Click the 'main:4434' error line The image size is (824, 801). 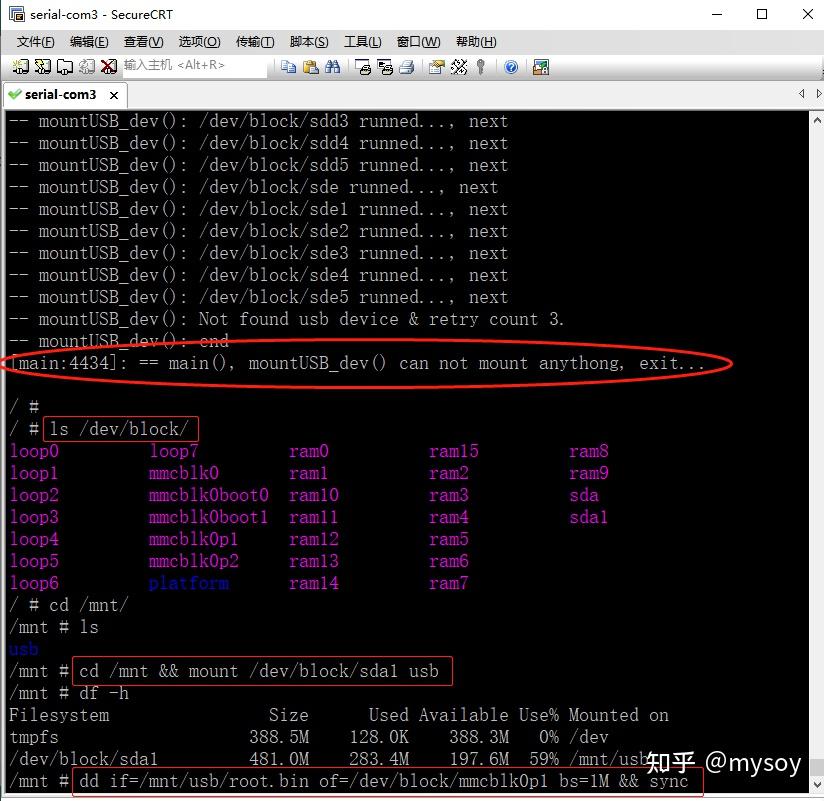[357, 363]
